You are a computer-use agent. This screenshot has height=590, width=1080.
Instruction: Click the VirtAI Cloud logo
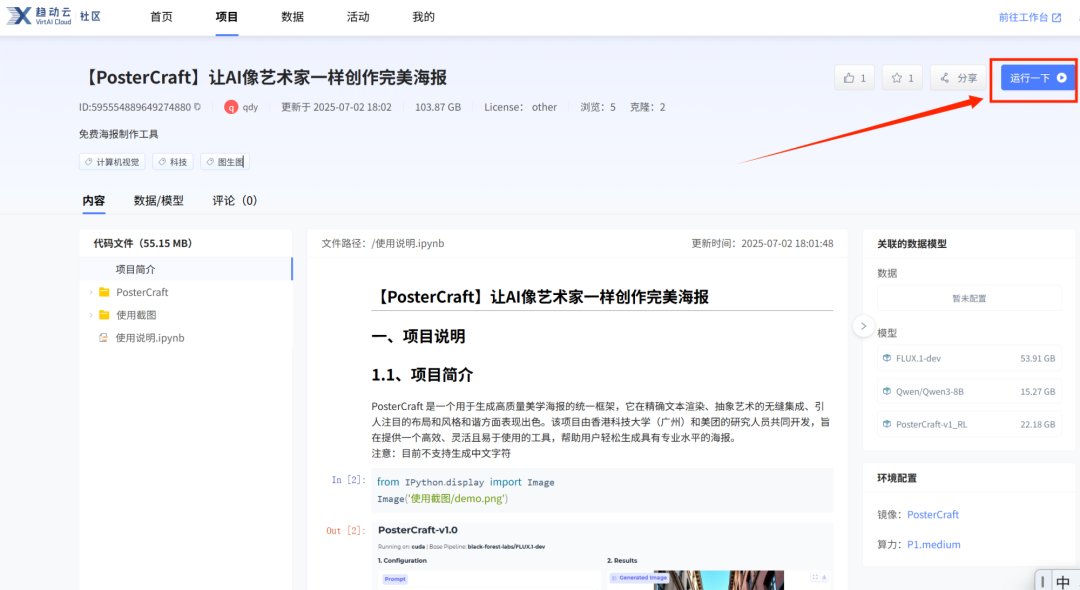point(39,16)
